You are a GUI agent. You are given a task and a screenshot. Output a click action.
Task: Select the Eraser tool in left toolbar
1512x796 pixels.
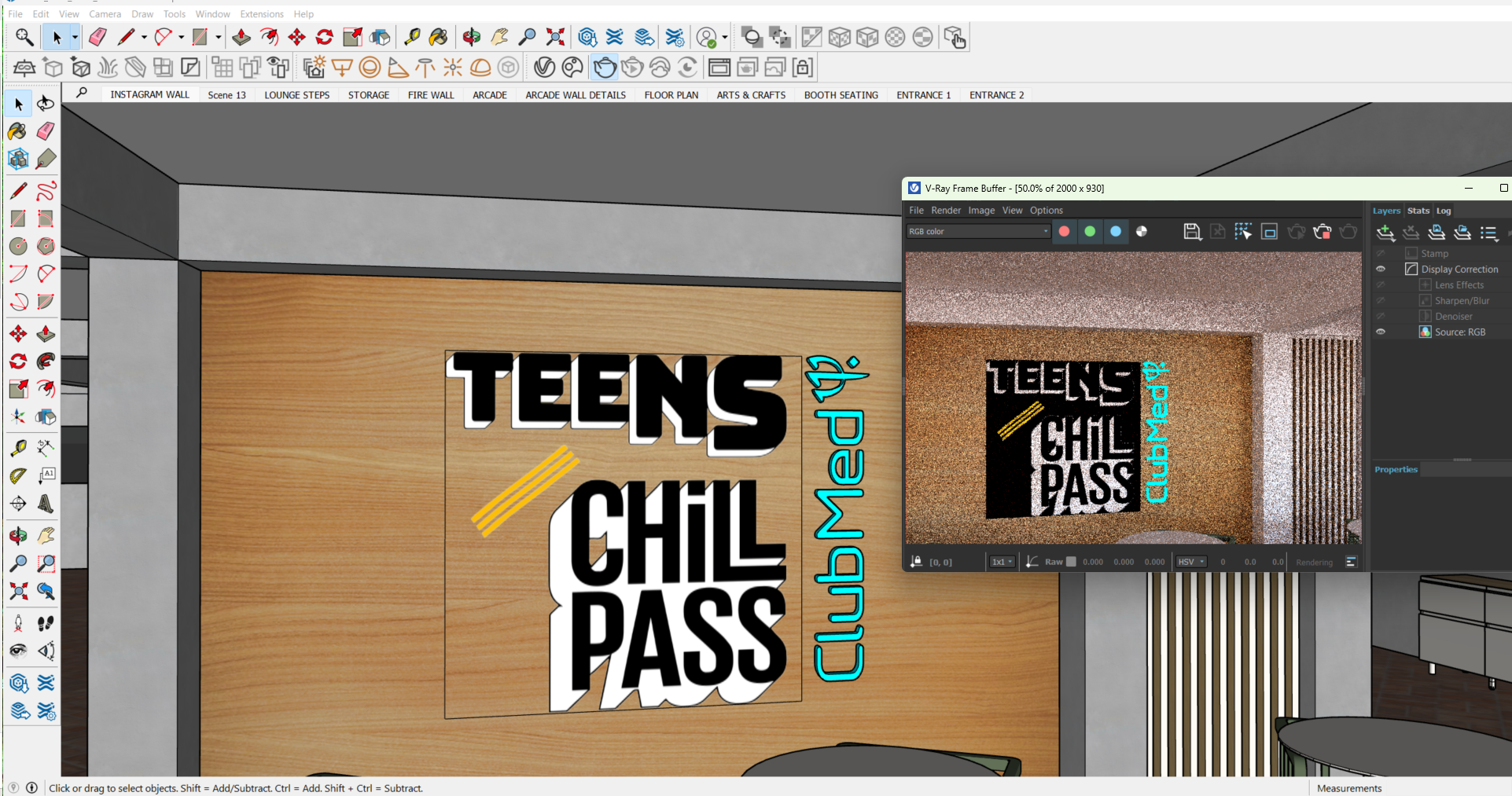click(46, 131)
